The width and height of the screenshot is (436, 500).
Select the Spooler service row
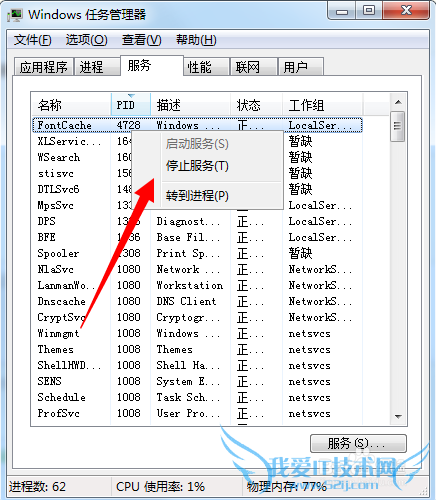197,253
